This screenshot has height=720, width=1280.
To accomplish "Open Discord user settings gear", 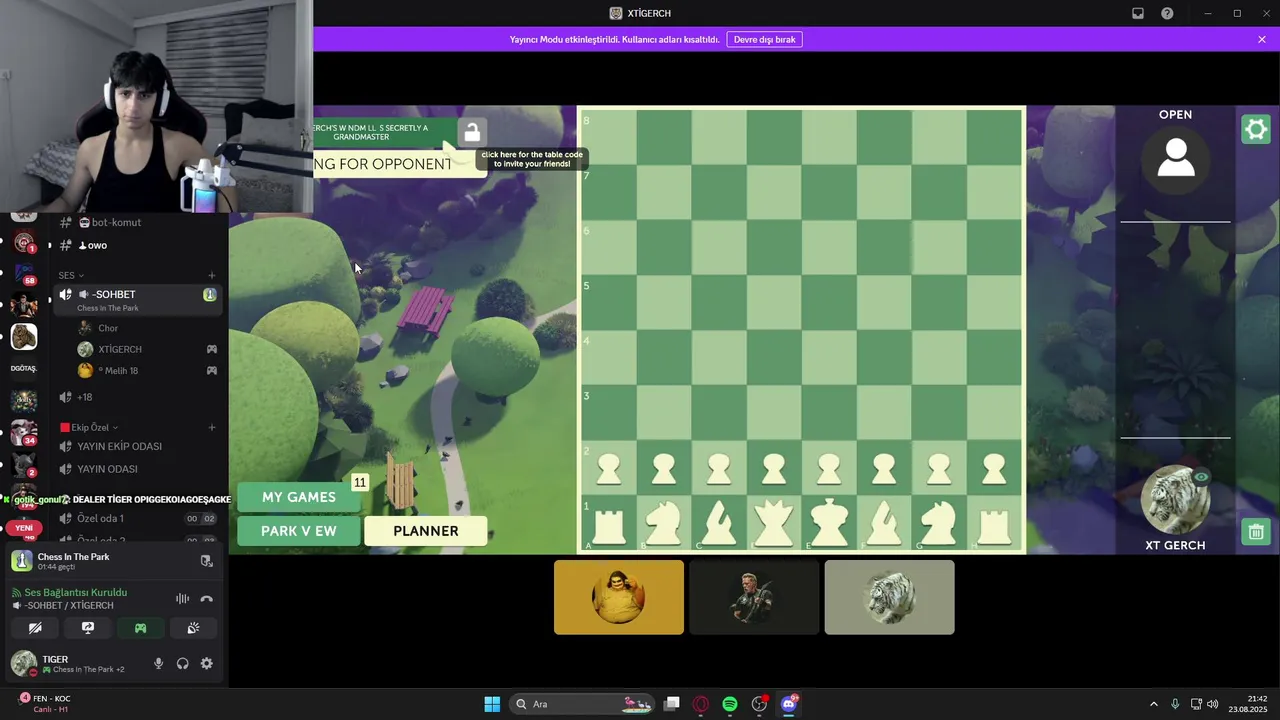I will point(207,663).
